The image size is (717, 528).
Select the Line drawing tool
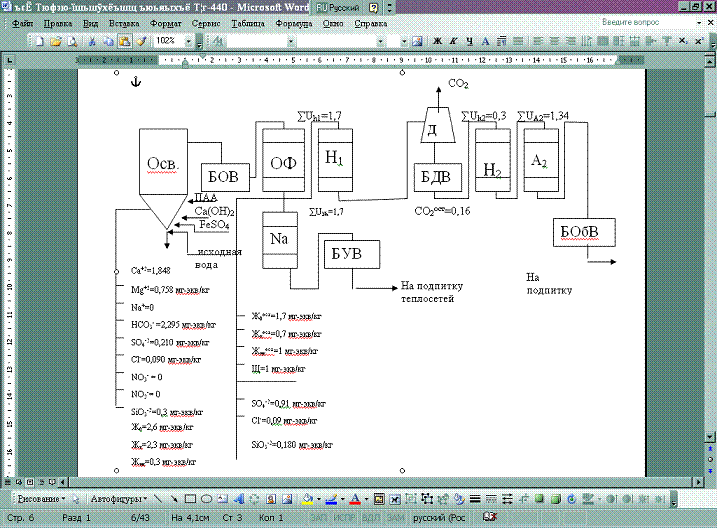158,498
